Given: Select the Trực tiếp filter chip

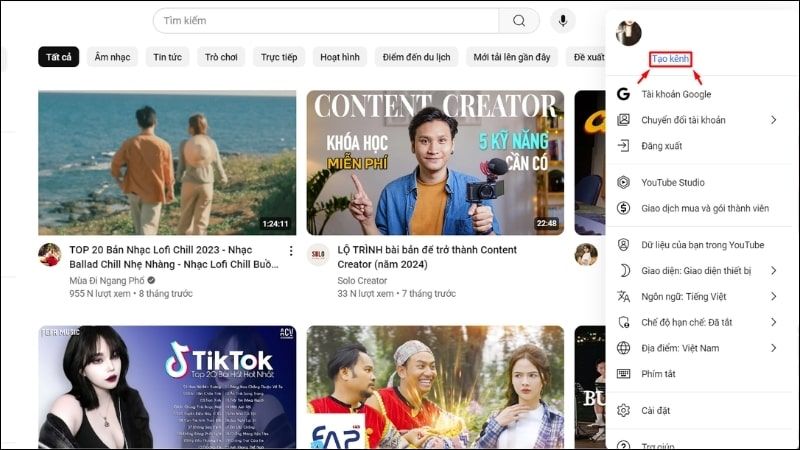Looking at the screenshot, I should 279,57.
